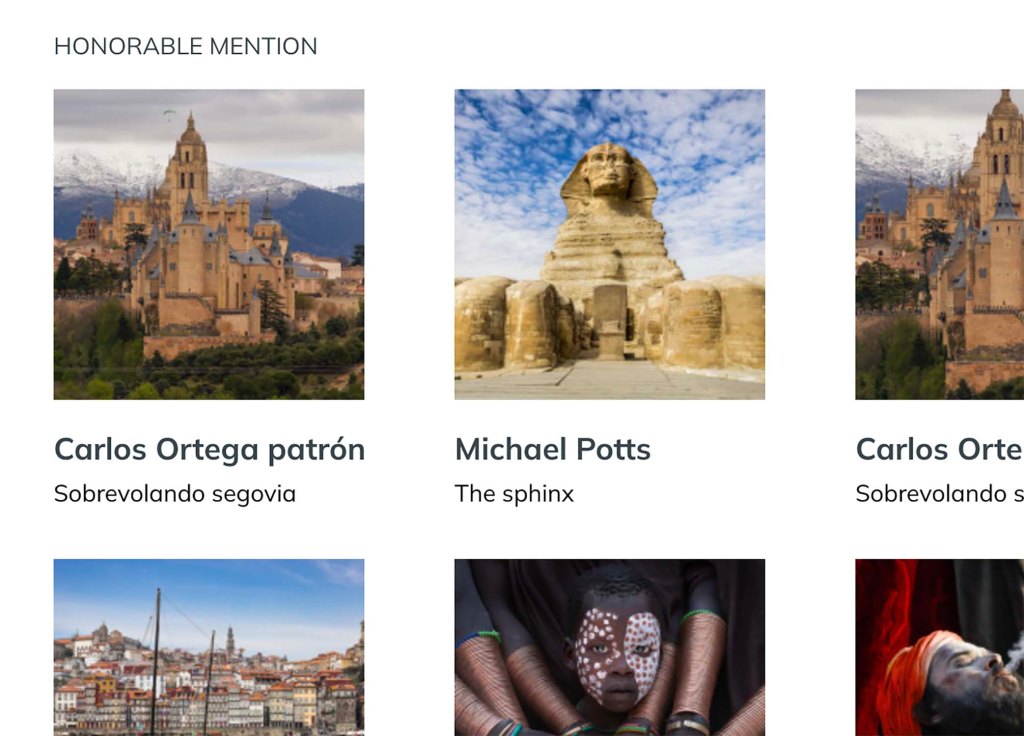
Task: Open the riverside city with boat masts photo
Action: pos(209,647)
